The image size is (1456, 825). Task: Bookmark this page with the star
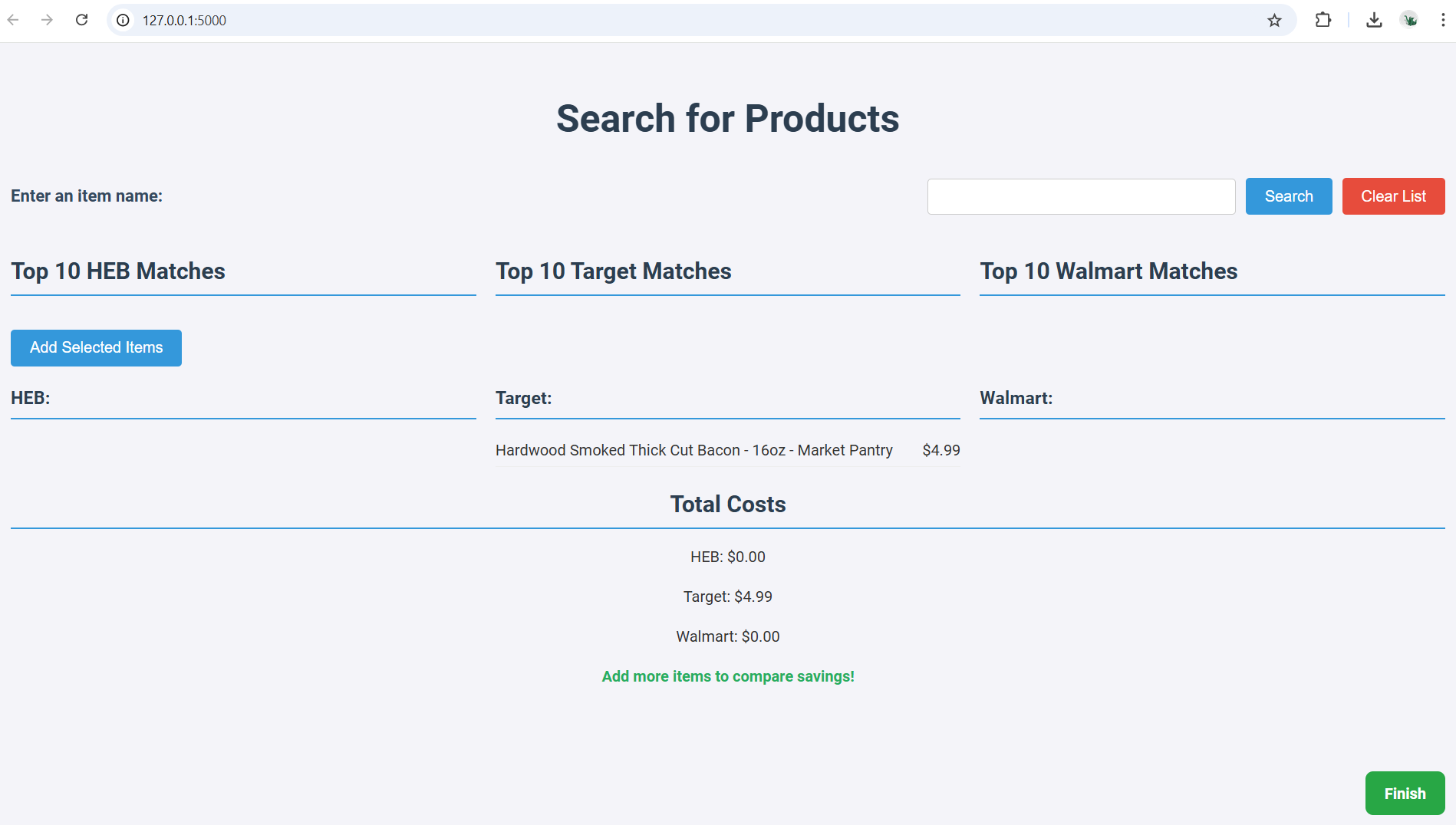coord(1274,21)
